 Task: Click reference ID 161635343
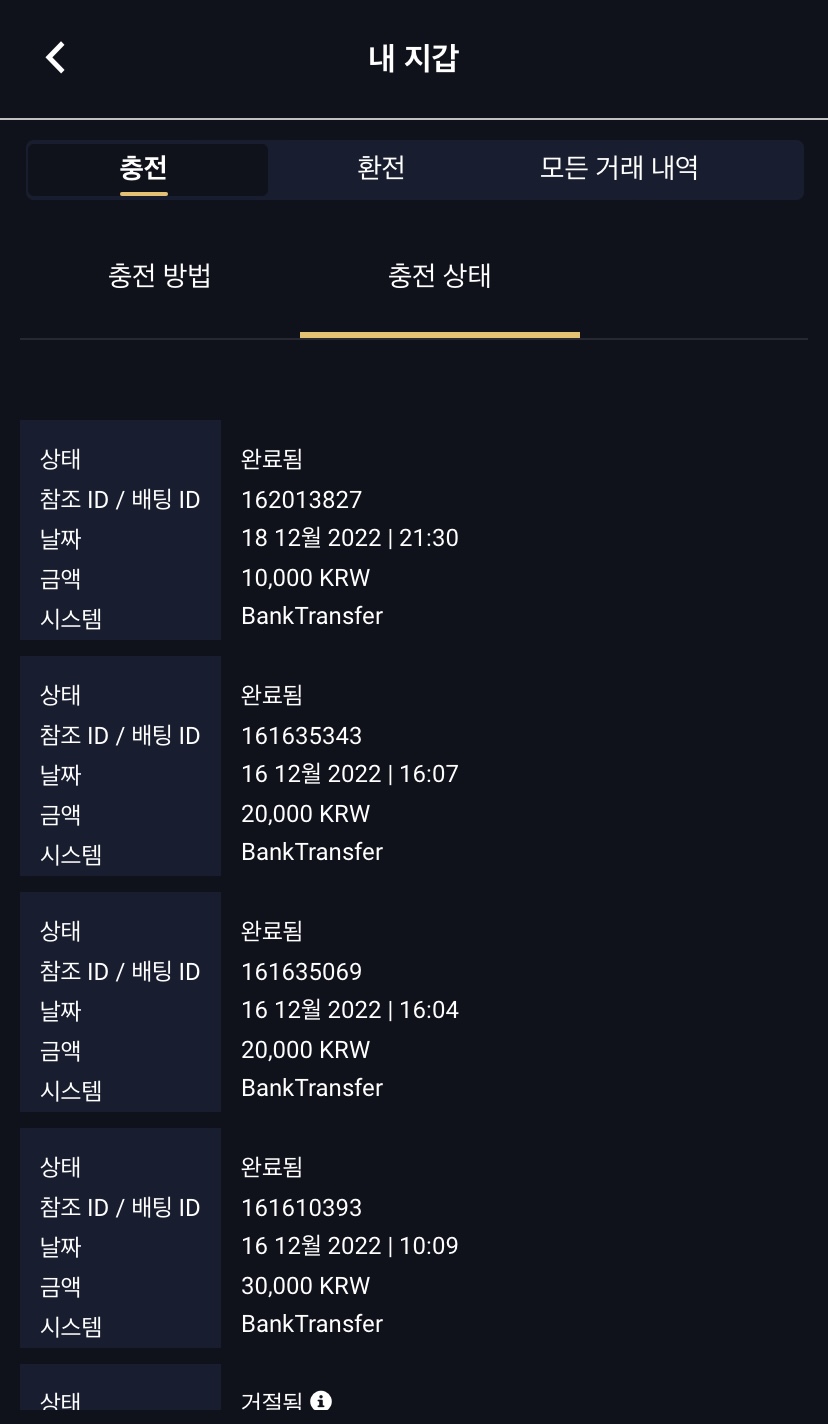pos(302,735)
